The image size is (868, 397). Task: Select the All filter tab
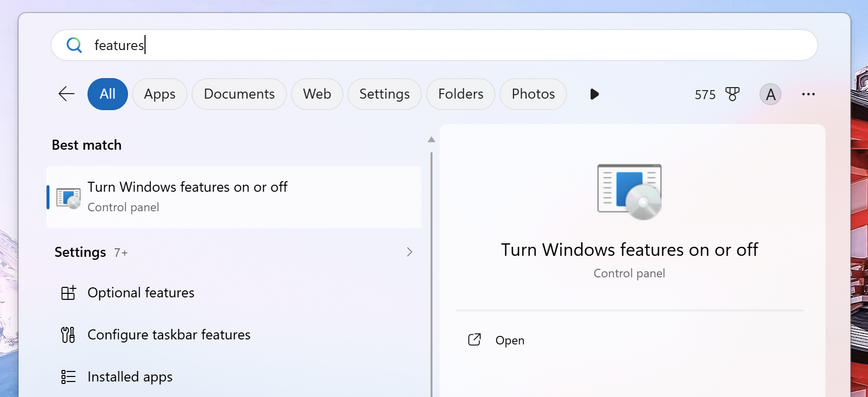(x=107, y=94)
